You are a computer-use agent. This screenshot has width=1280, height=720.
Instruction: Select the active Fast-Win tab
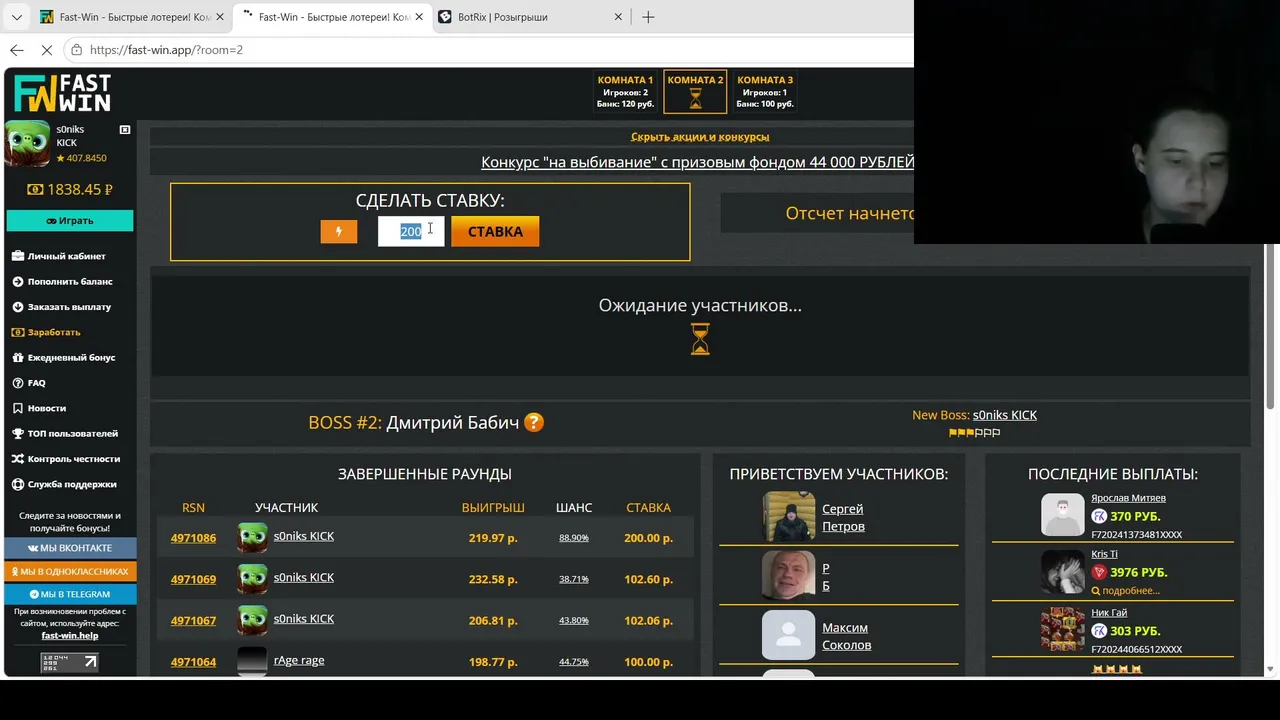point(331,17)
